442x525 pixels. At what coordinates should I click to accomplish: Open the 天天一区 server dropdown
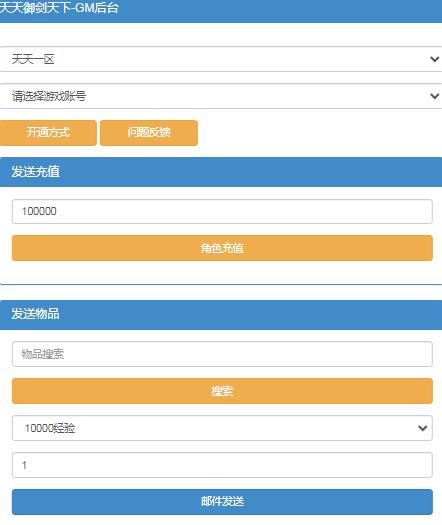click(221, 59)
